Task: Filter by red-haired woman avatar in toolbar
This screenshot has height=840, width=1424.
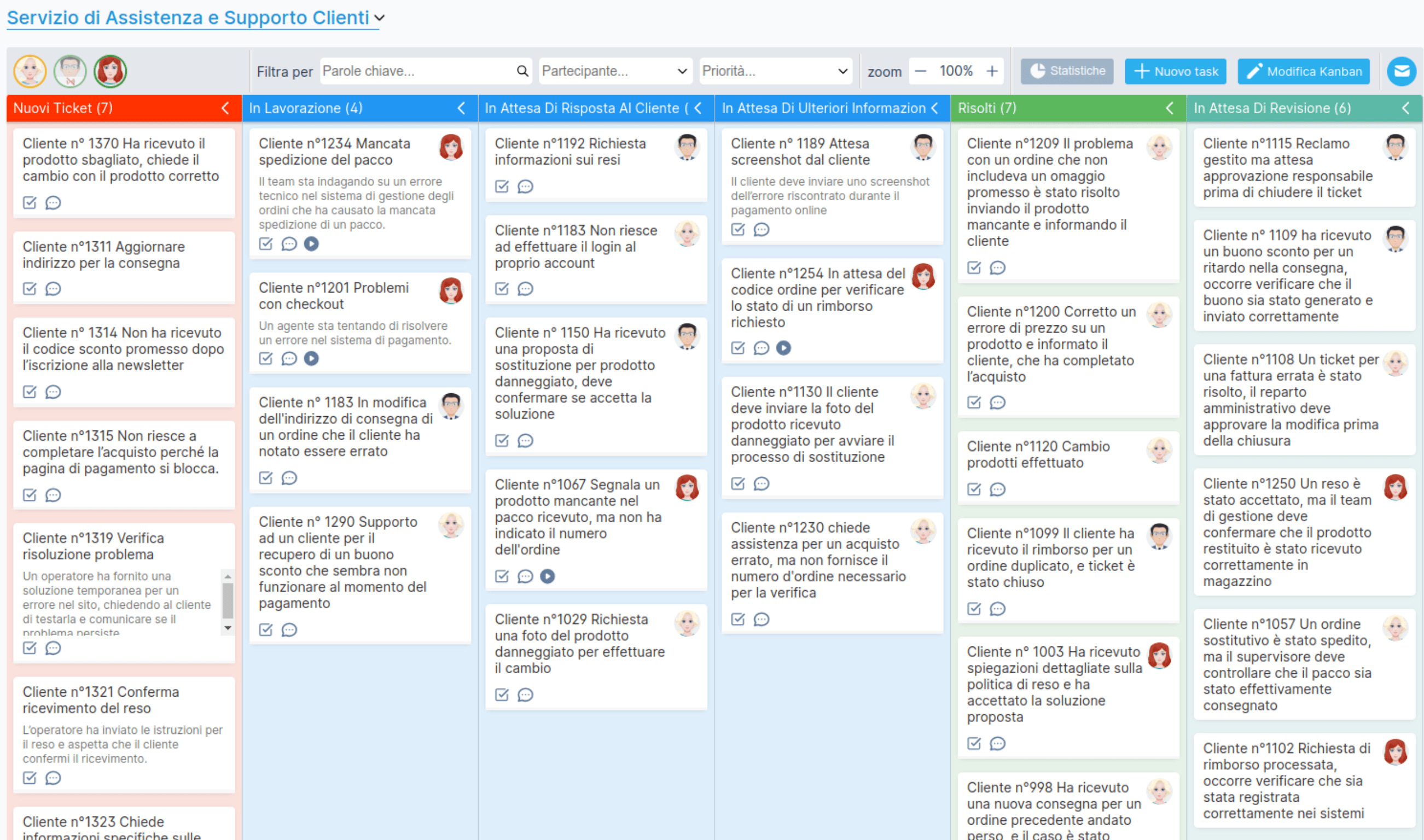Action: (x=111, y=71)
